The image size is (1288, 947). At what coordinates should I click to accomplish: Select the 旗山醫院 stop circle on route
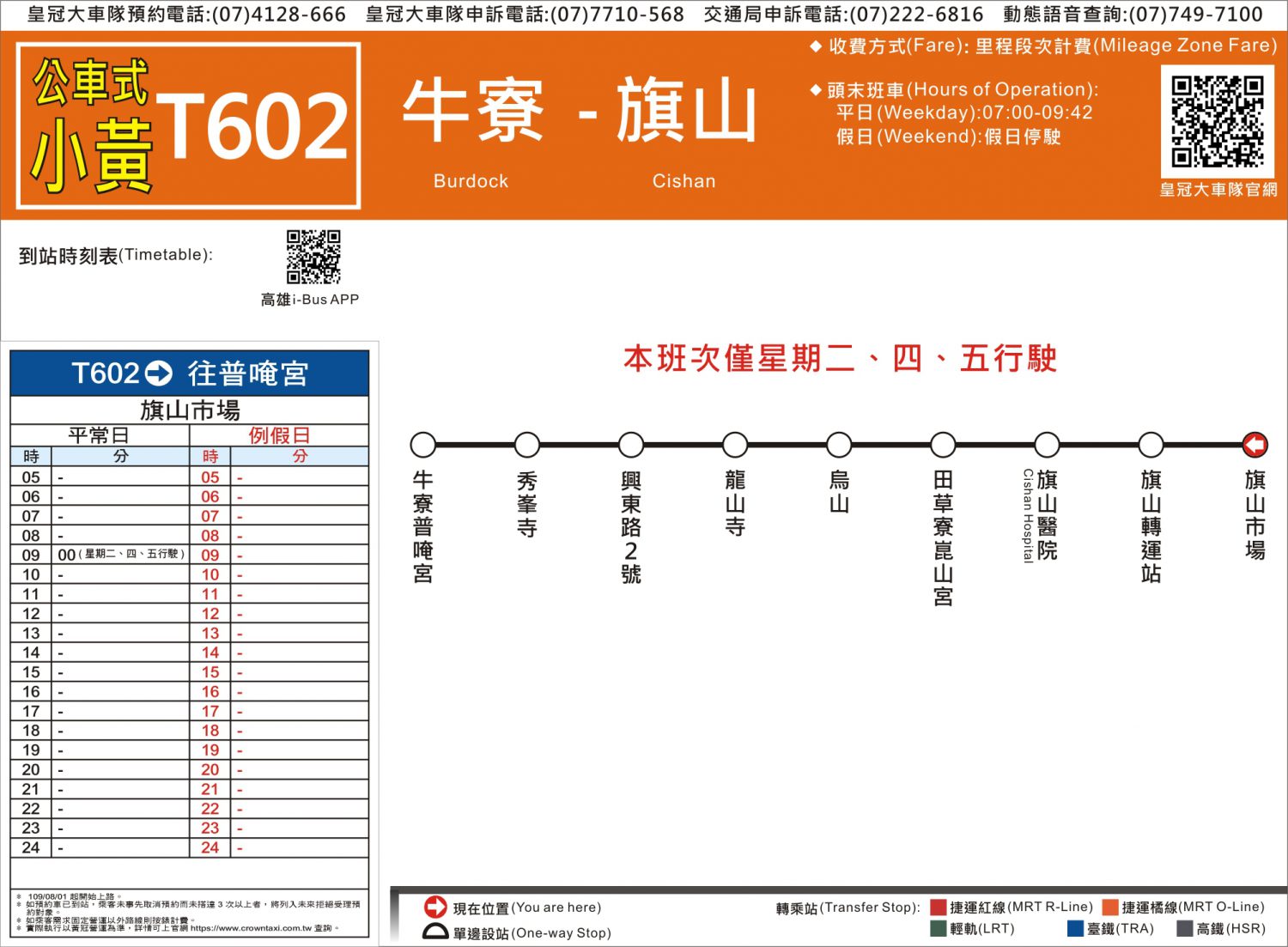(x=1047, y=445)
